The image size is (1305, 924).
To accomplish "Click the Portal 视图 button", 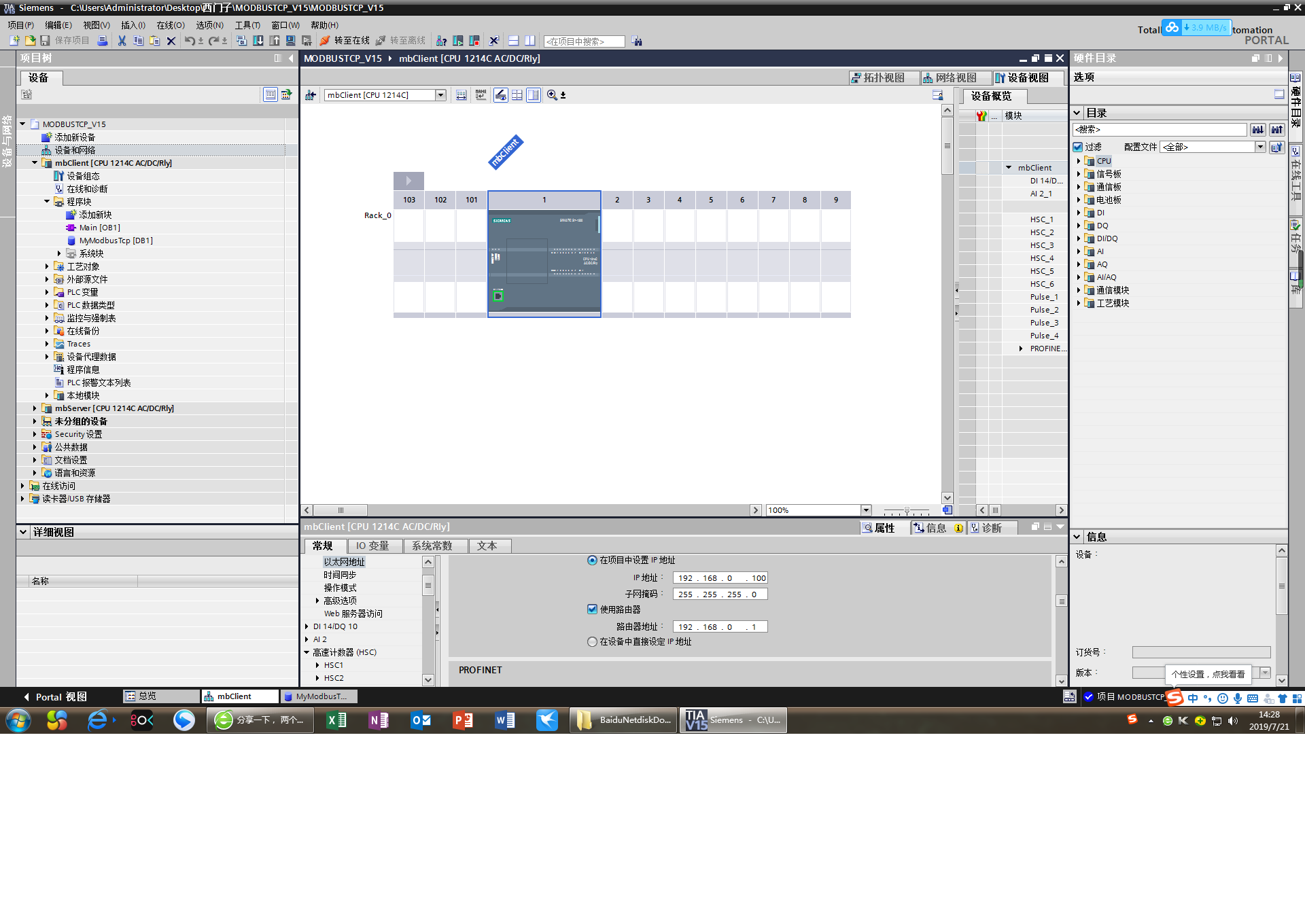I will click(56, 696).
